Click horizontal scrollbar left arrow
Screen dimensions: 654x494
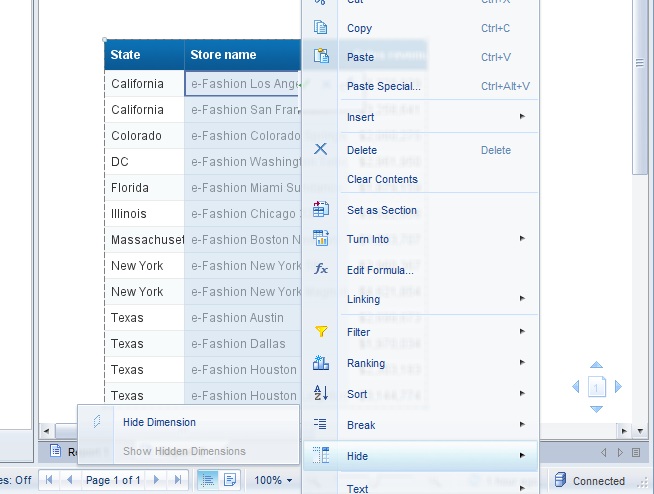pos(46,431)
